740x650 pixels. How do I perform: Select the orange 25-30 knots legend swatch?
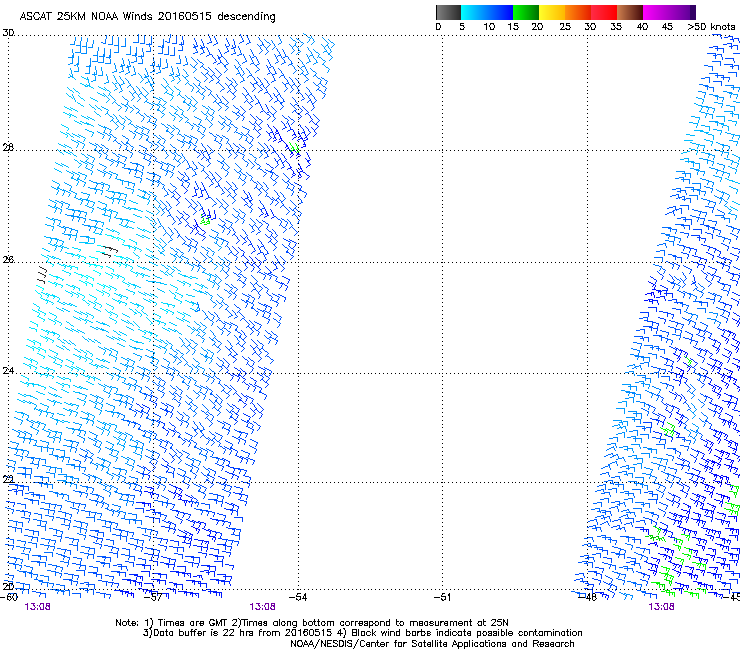tap(578, 12)
